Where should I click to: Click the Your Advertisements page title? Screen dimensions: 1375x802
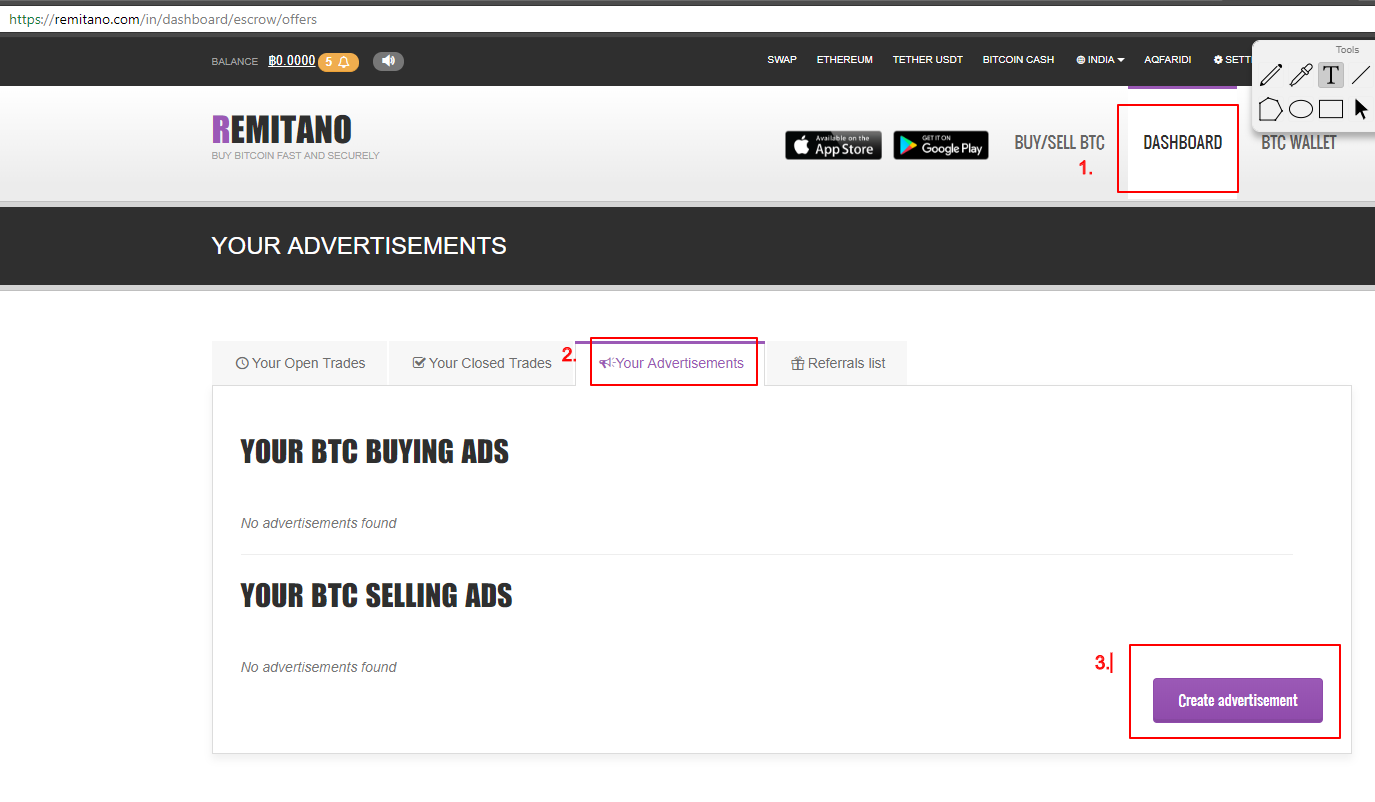click(x=359, y=245)
